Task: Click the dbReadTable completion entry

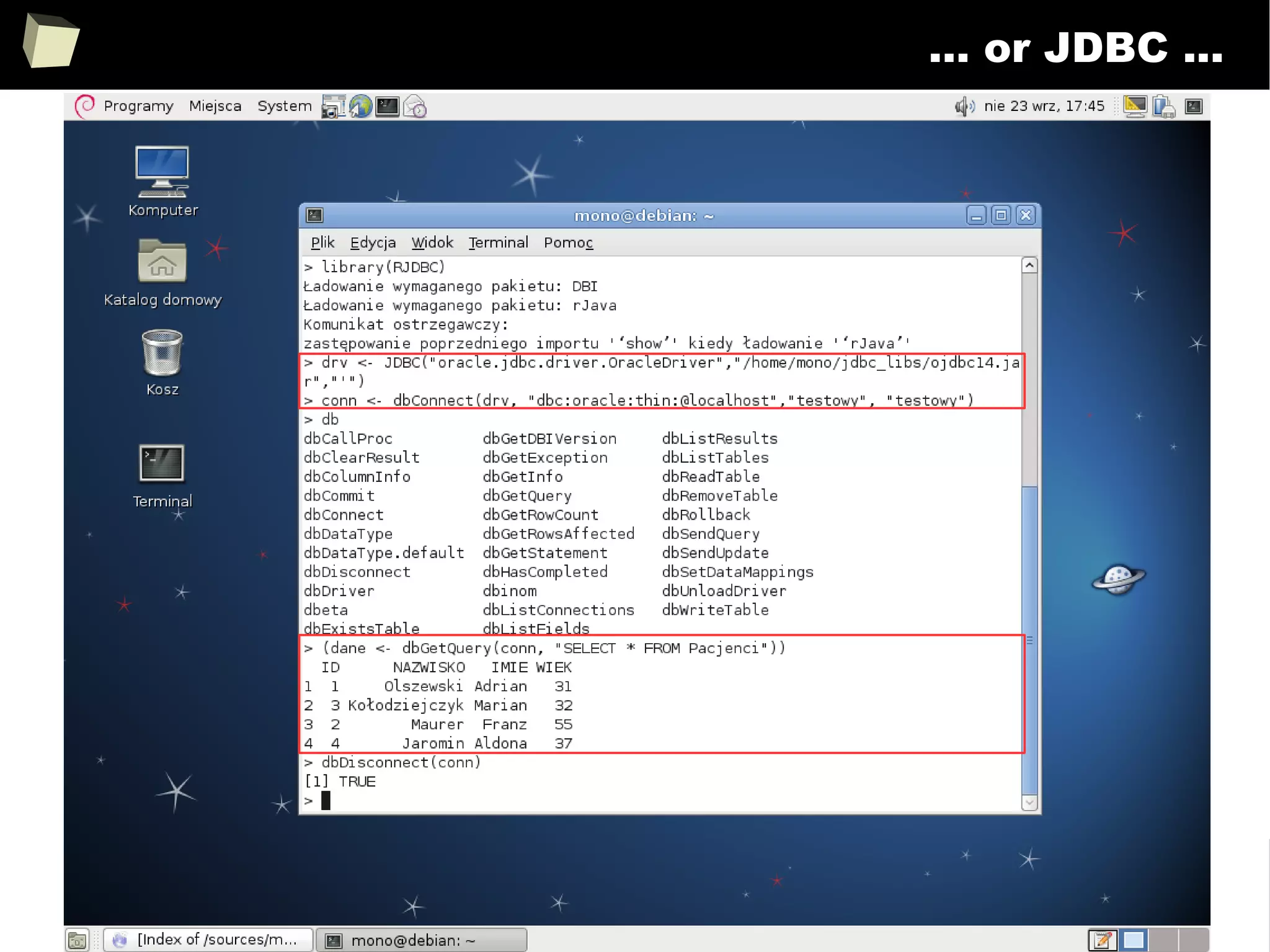Action: 711,476
